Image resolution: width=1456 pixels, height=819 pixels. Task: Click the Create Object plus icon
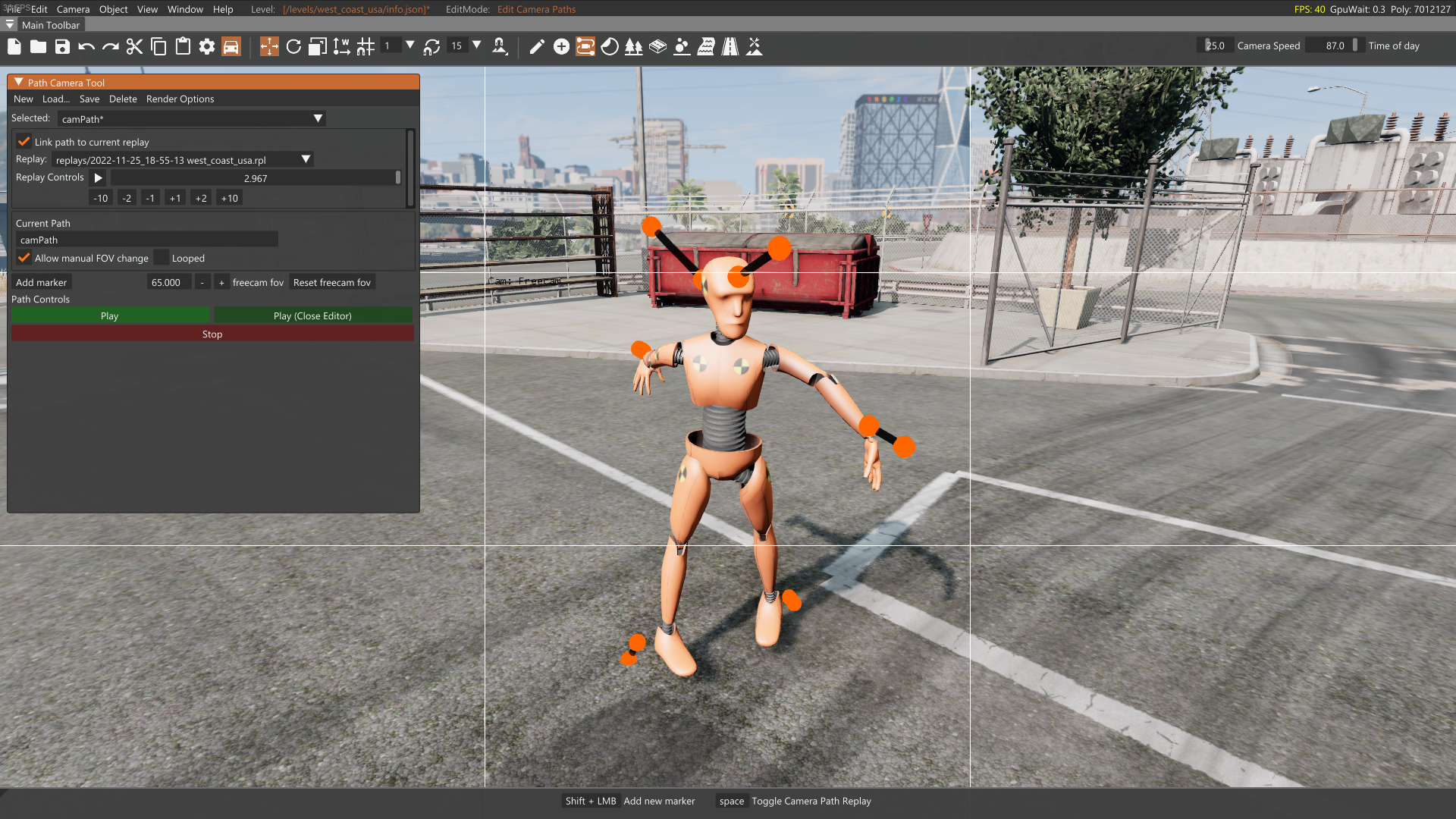[x=561, y=46]
